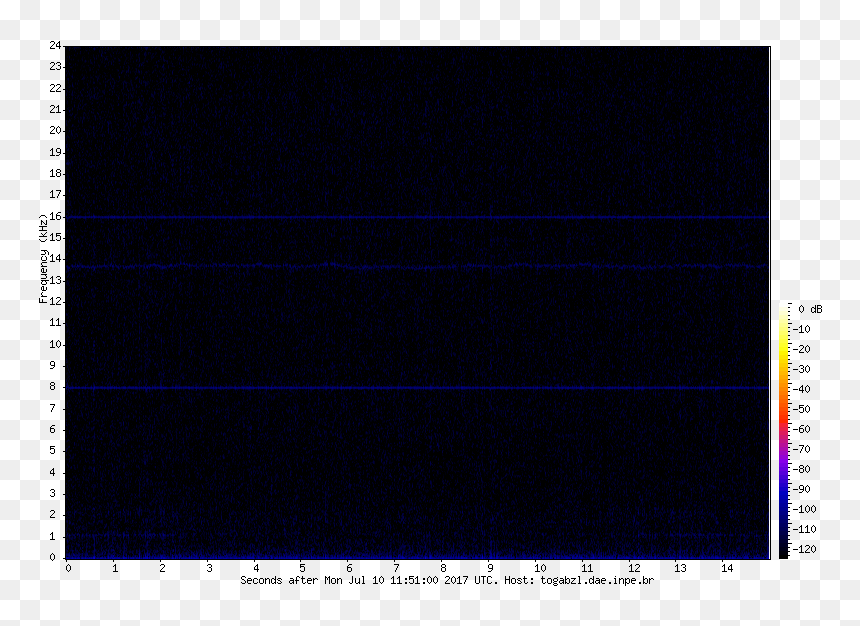Pick the -30 colorbar scale label
Viewport: 860px width, 626px height.
pyautogui.click(x=802, y=369)
